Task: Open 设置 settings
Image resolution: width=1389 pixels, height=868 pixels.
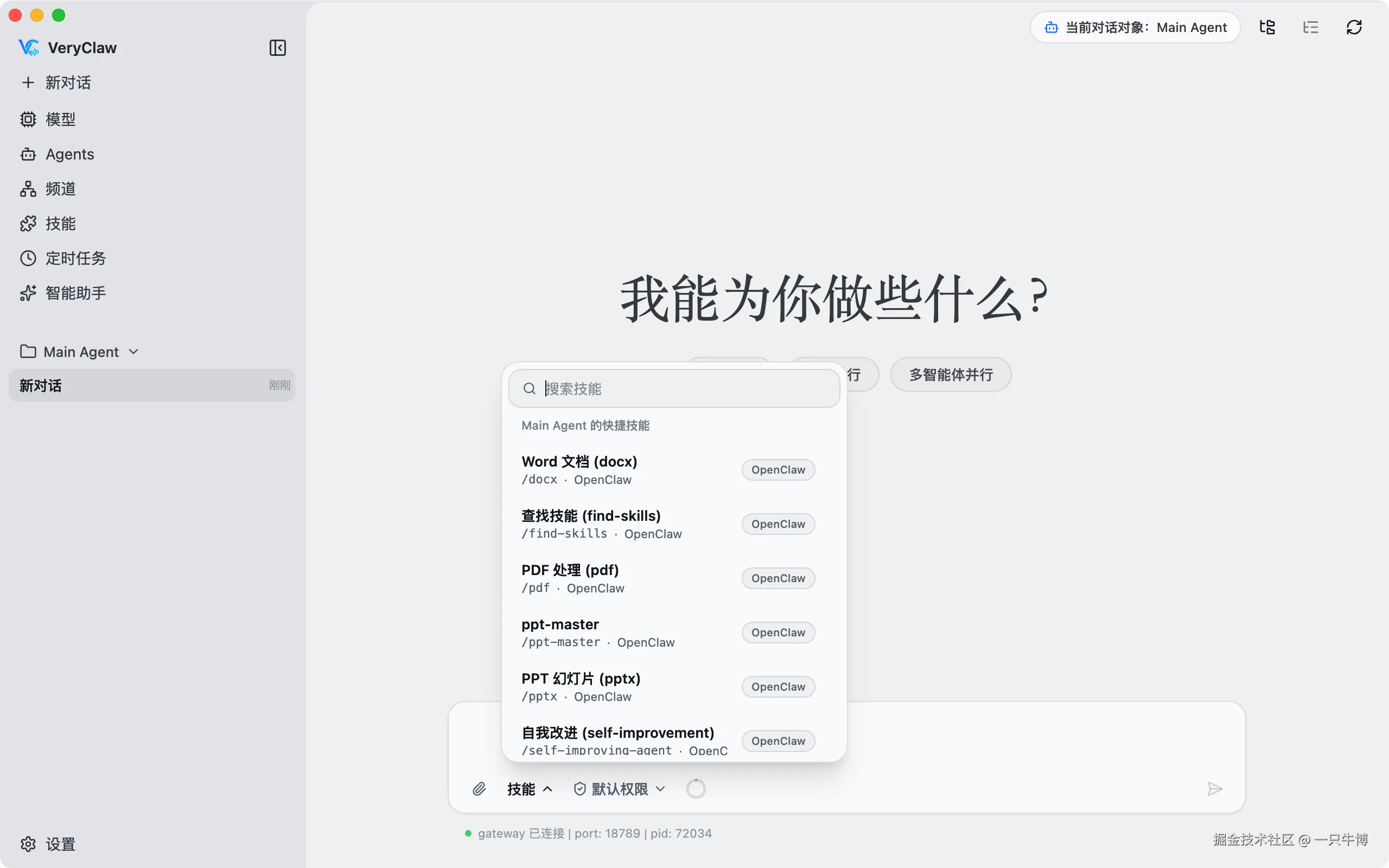Action: pos(48,844)
